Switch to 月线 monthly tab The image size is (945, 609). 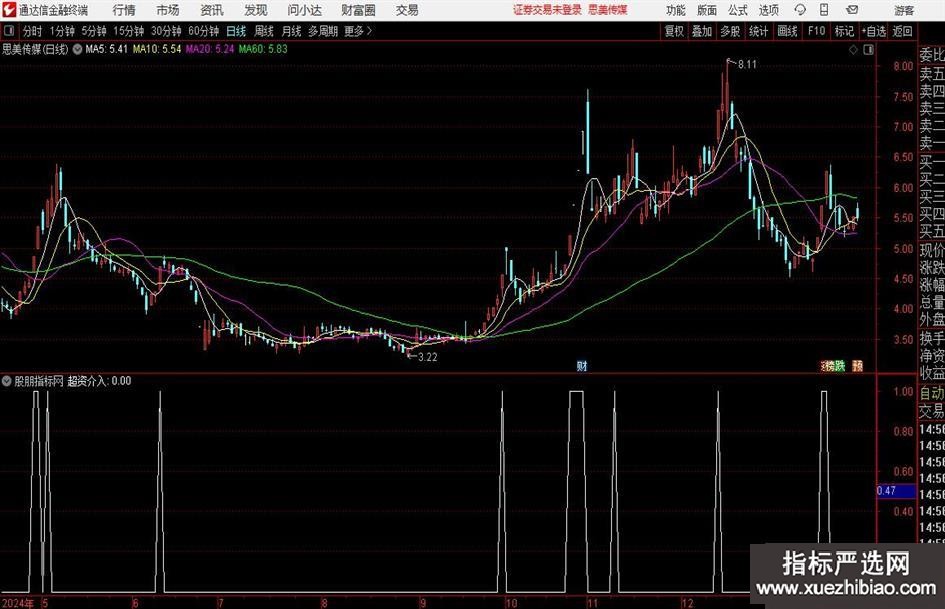pyautogui.click(x=291, y=31)
